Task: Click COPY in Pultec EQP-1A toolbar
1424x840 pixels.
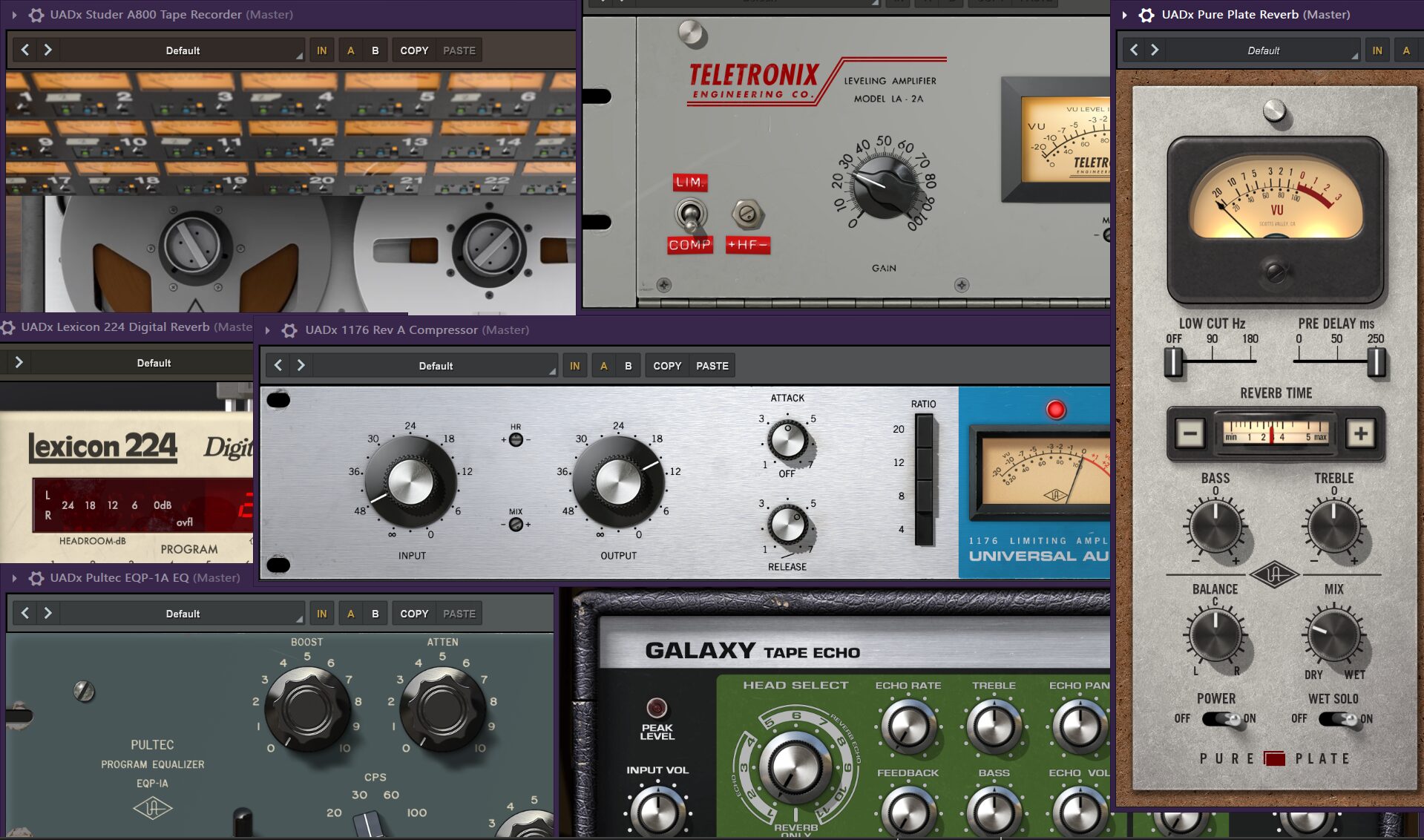Action: pos(414,614)
